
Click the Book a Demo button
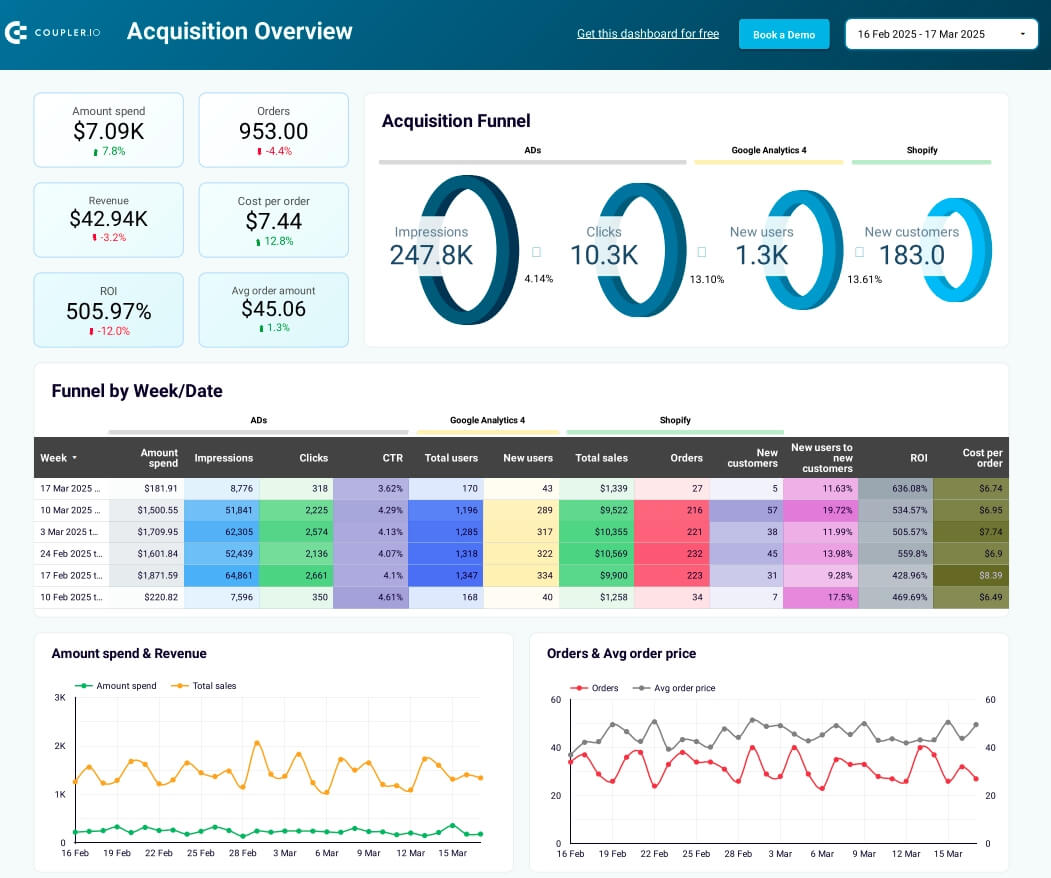(x=784, y=34)
